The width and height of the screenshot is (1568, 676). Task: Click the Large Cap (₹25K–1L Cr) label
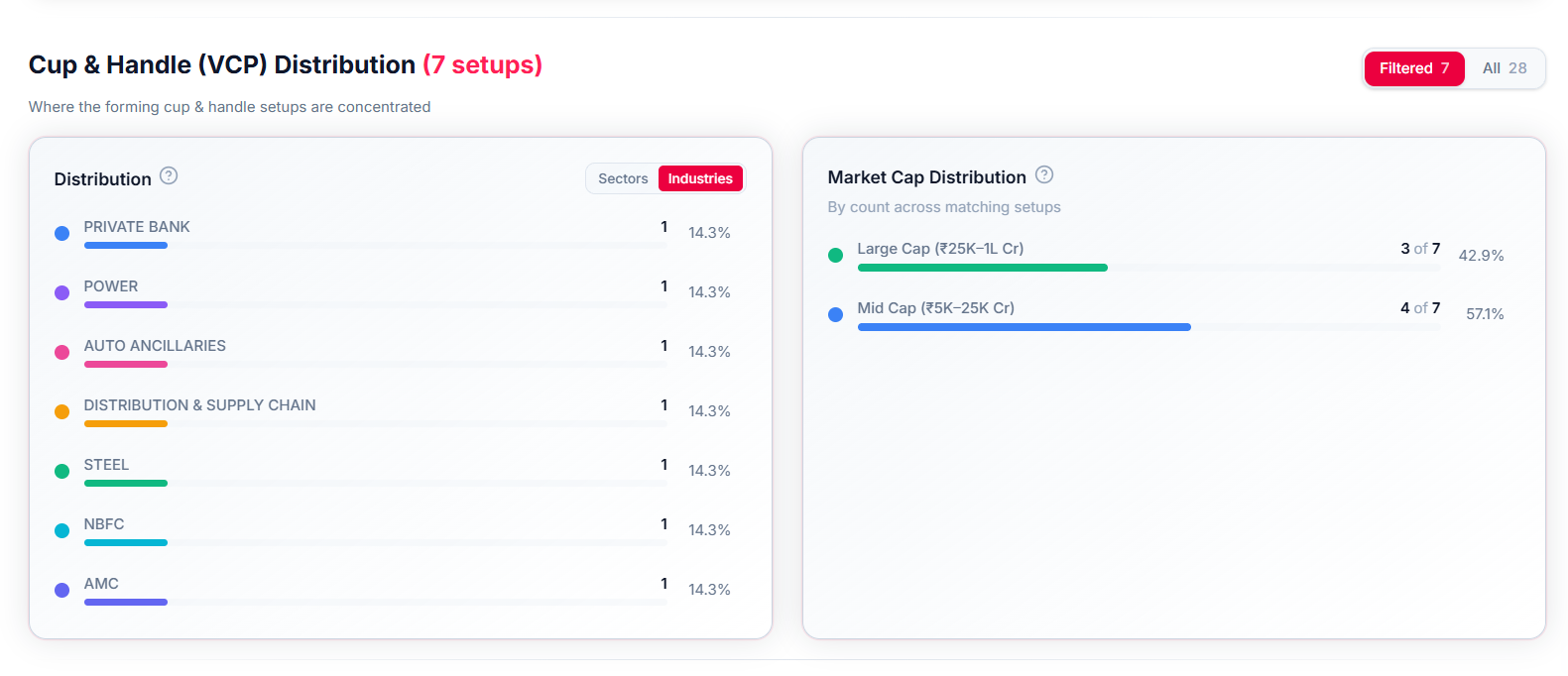(x=940, y=249)
